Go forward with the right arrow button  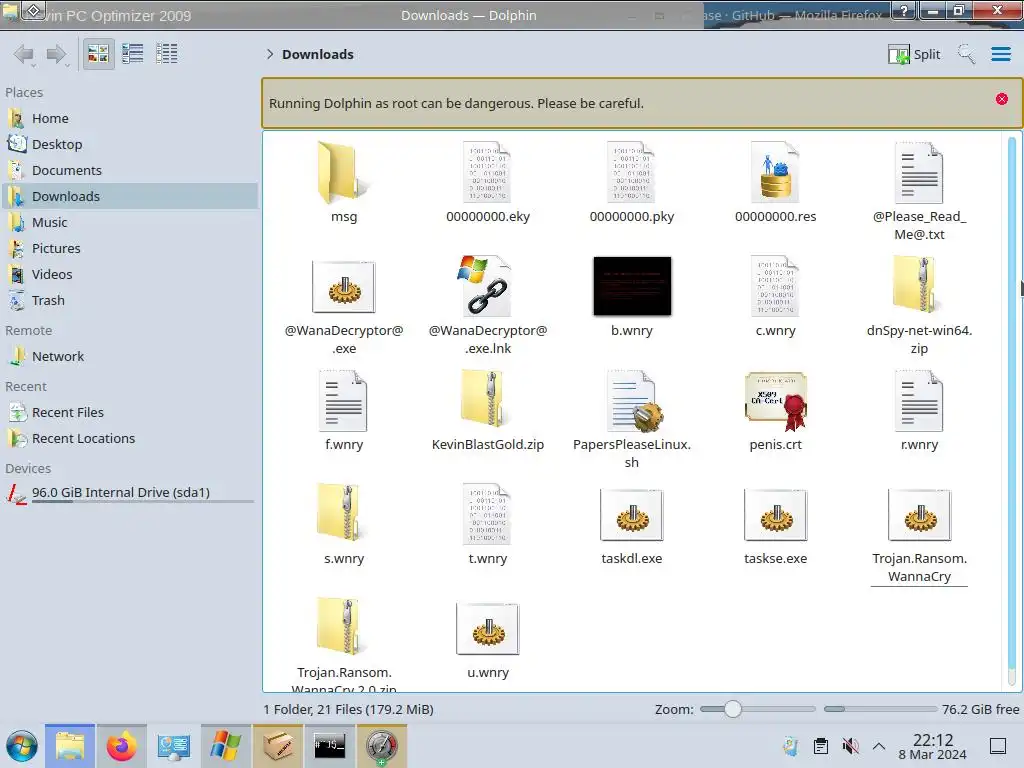57,54
